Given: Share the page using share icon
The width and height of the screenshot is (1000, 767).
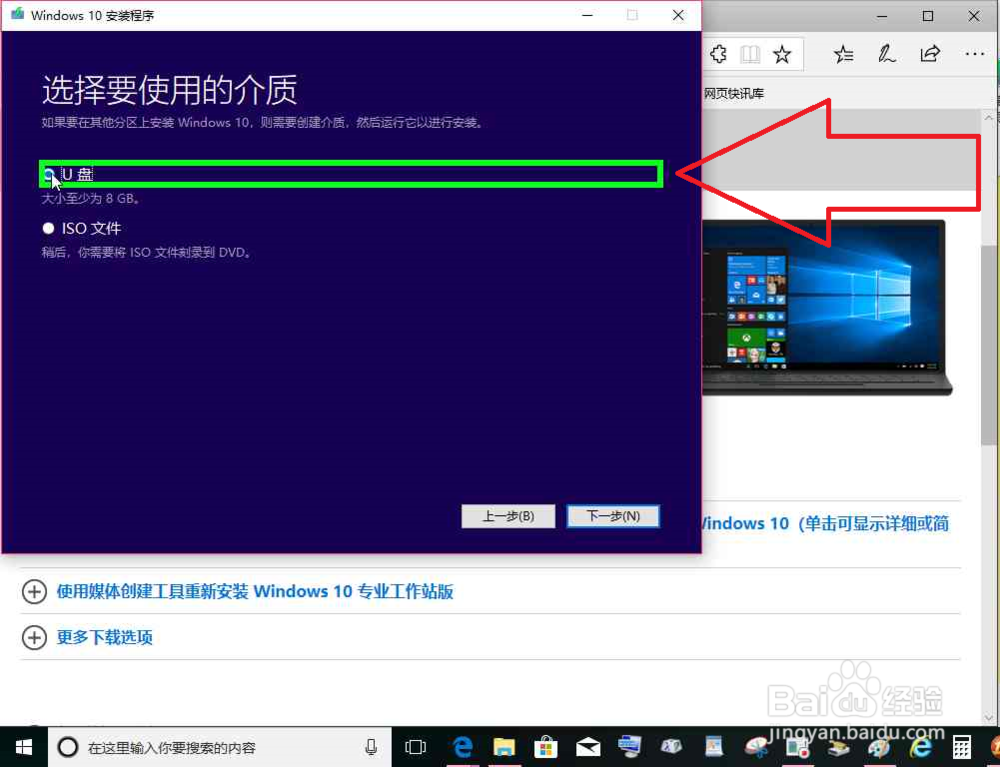Looking at the screenshot, I should [x=930, y=54].
